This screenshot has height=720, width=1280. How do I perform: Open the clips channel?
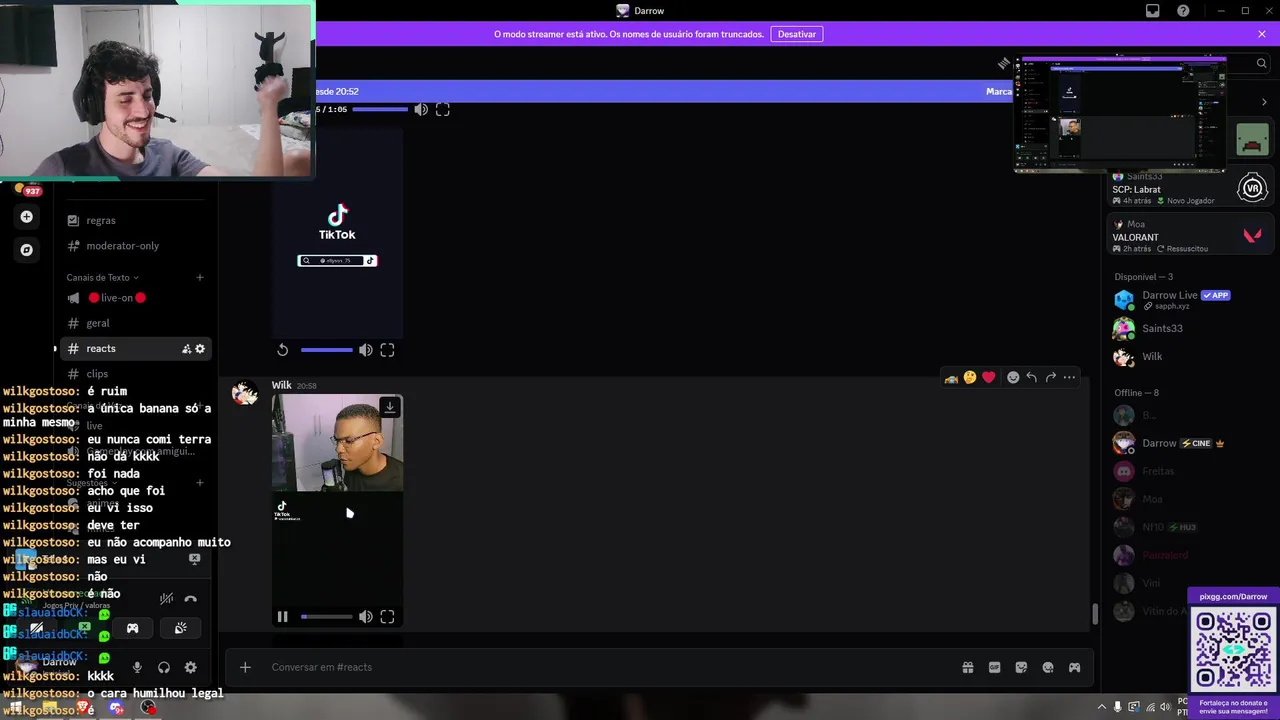tap(97, 374)
